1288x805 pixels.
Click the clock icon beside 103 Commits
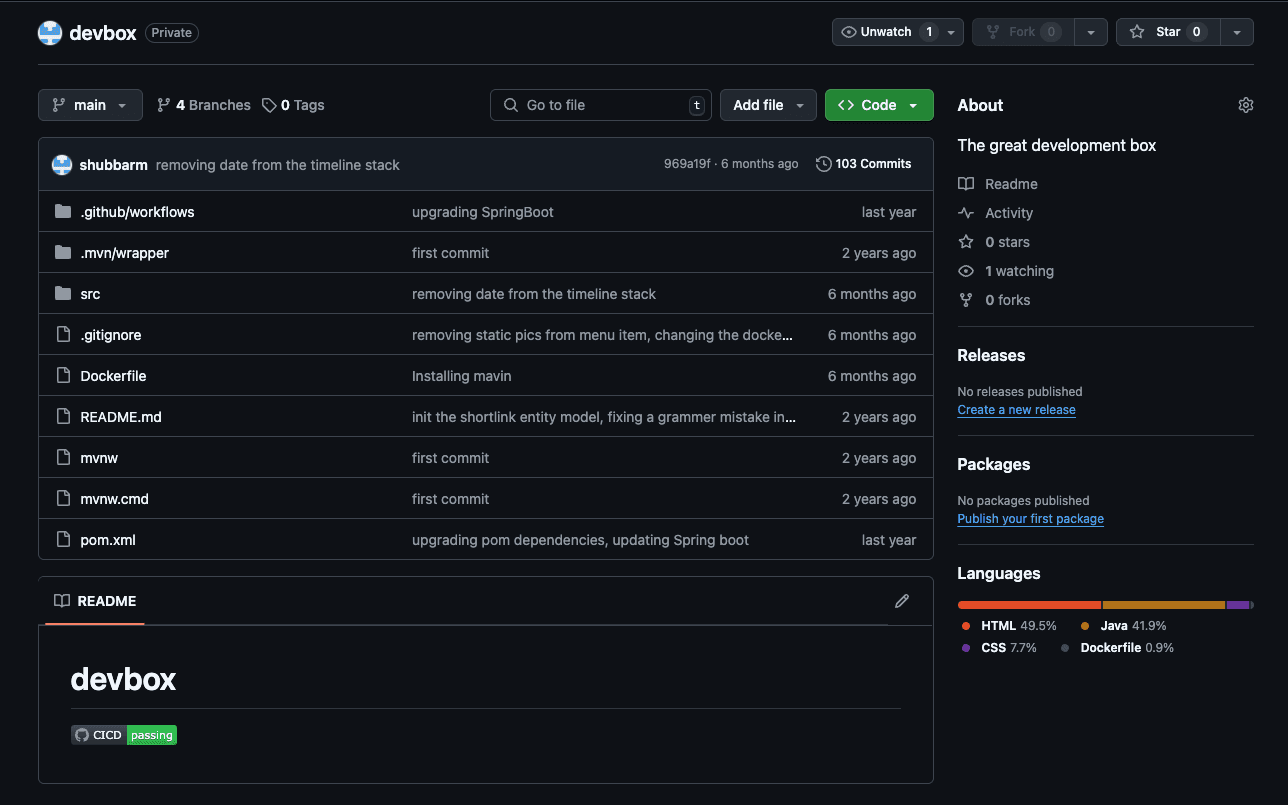[x=824, y=164]
